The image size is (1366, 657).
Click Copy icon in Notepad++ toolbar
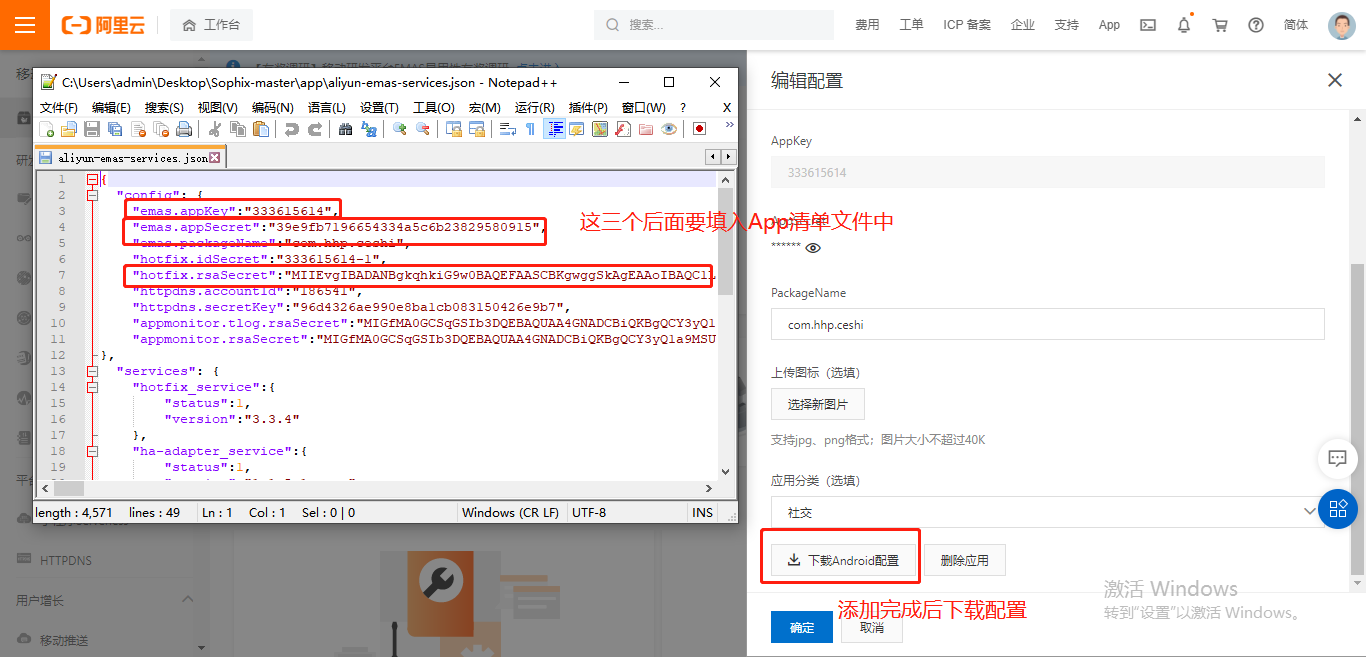(238, 129)
